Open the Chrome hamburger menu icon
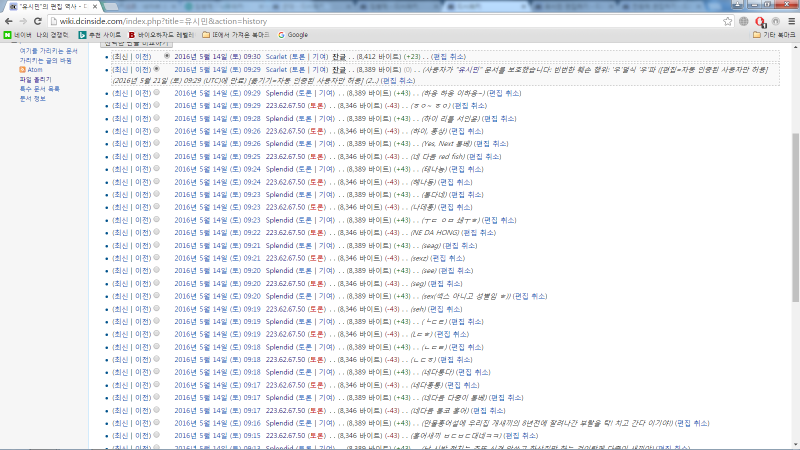This screenshot has width=800, height=450. point(791,21)
